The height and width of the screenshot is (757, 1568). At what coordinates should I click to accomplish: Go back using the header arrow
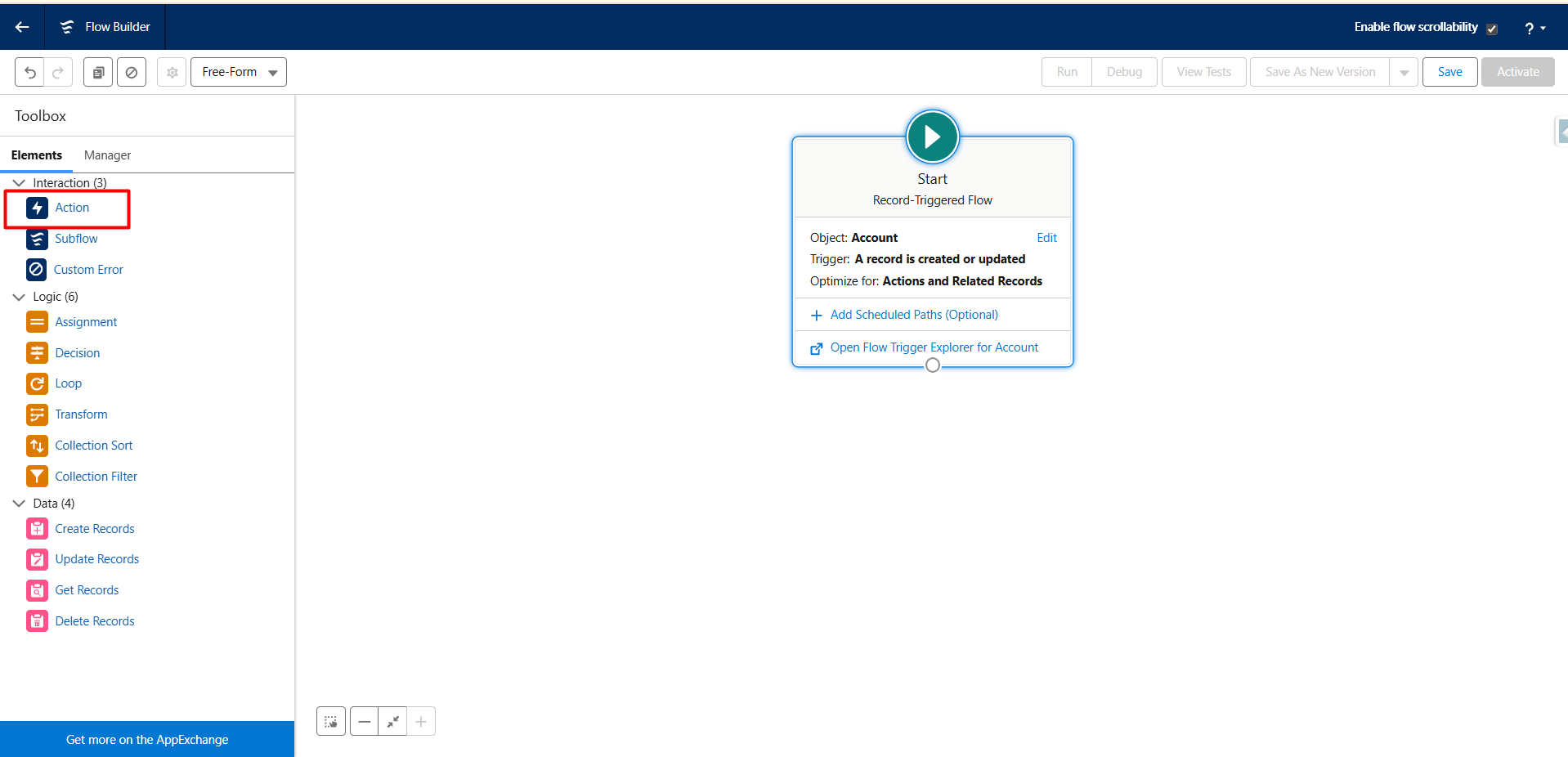[22, 27]
